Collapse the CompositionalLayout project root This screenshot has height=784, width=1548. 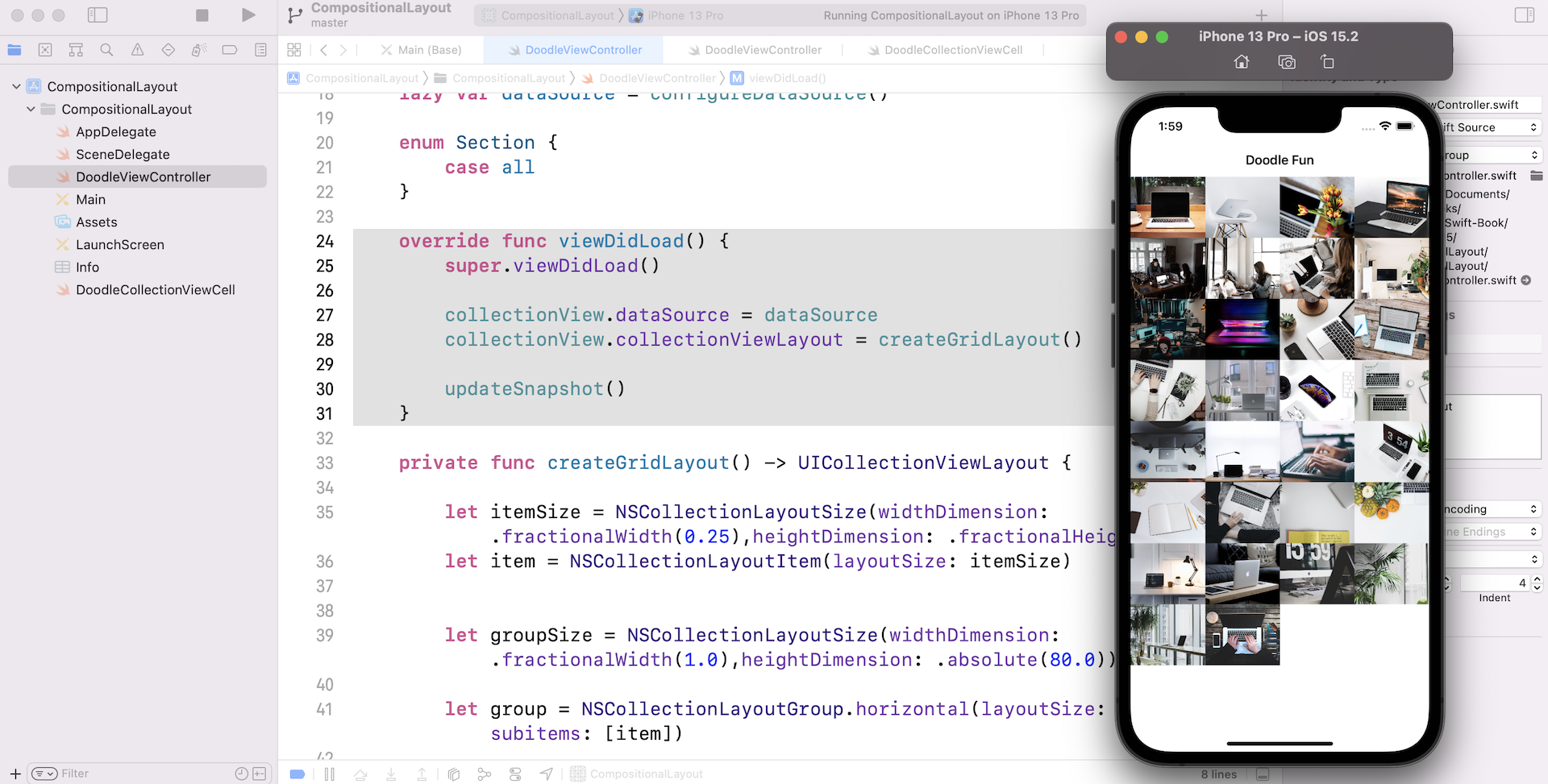point(16,86)
